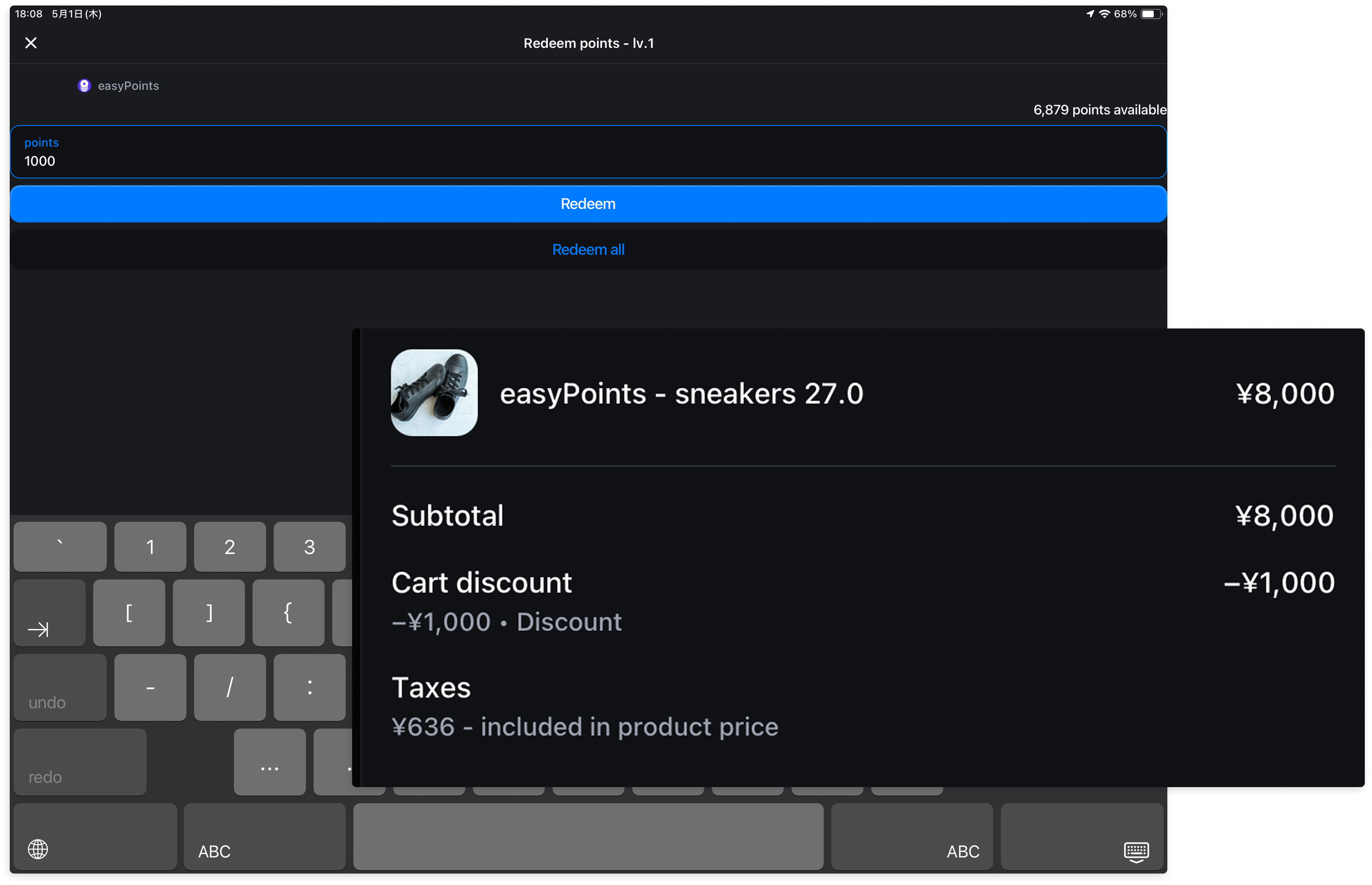
Task: Tap the redo key
Action: click(x=80, y=762)
